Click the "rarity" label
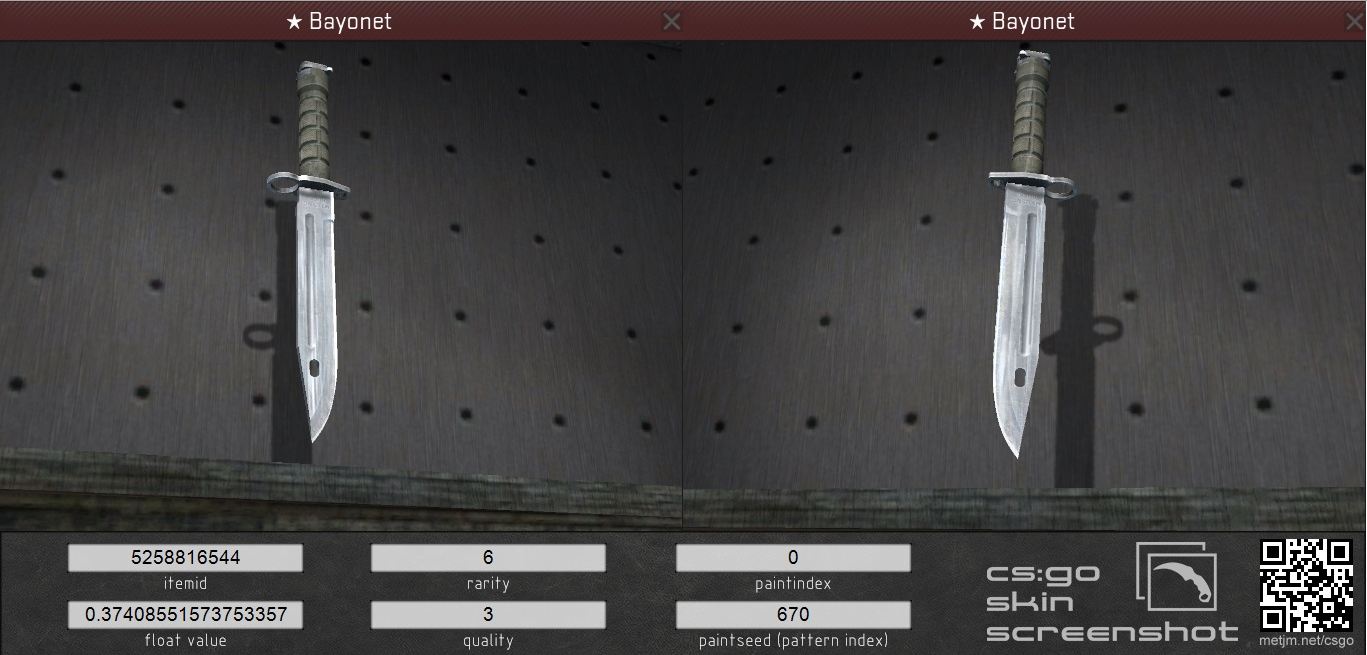This screenshot has width=1367, height=655. pyautogui.click(x=488, y=583)
